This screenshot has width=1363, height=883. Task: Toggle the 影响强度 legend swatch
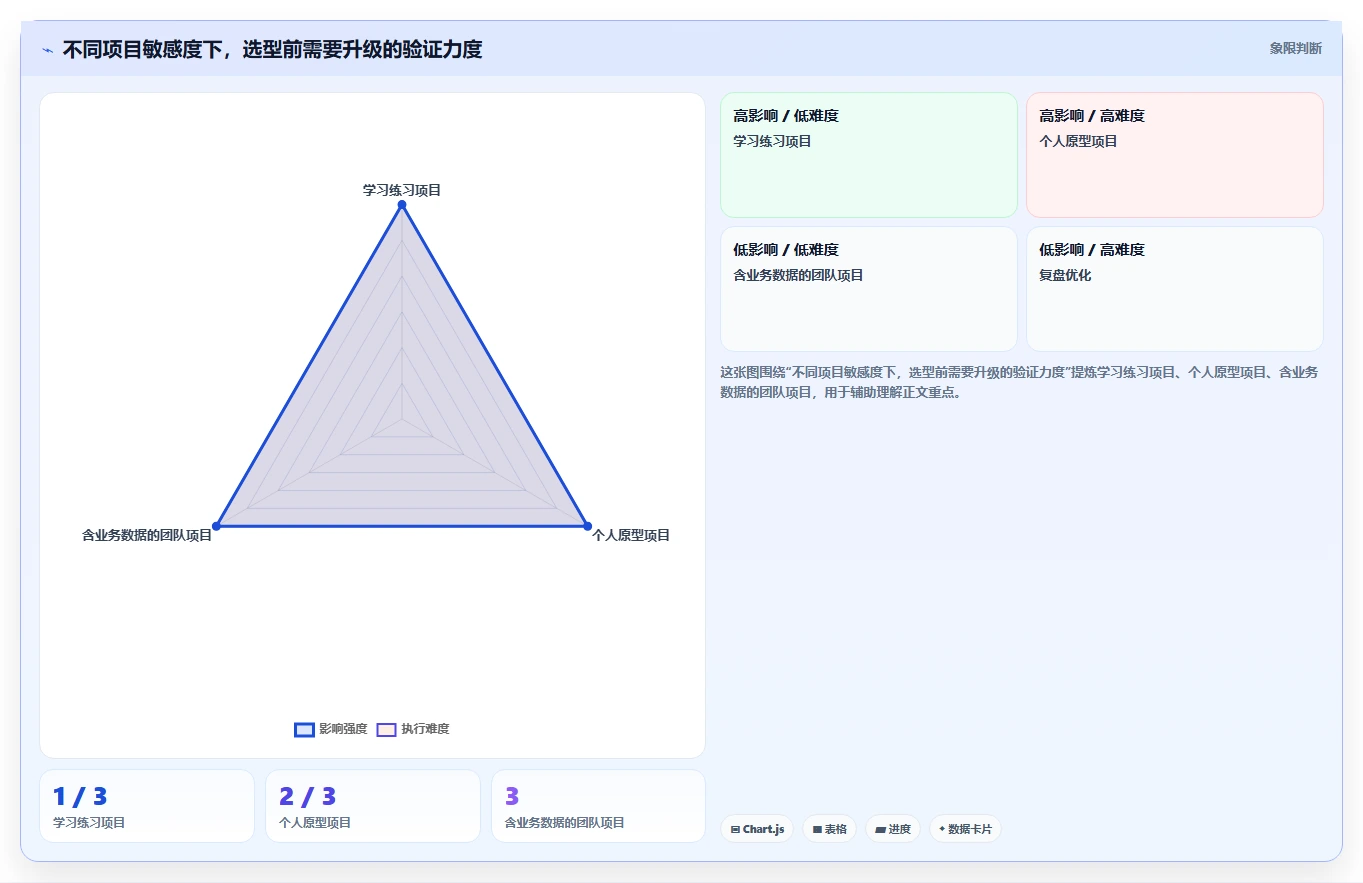305,729
